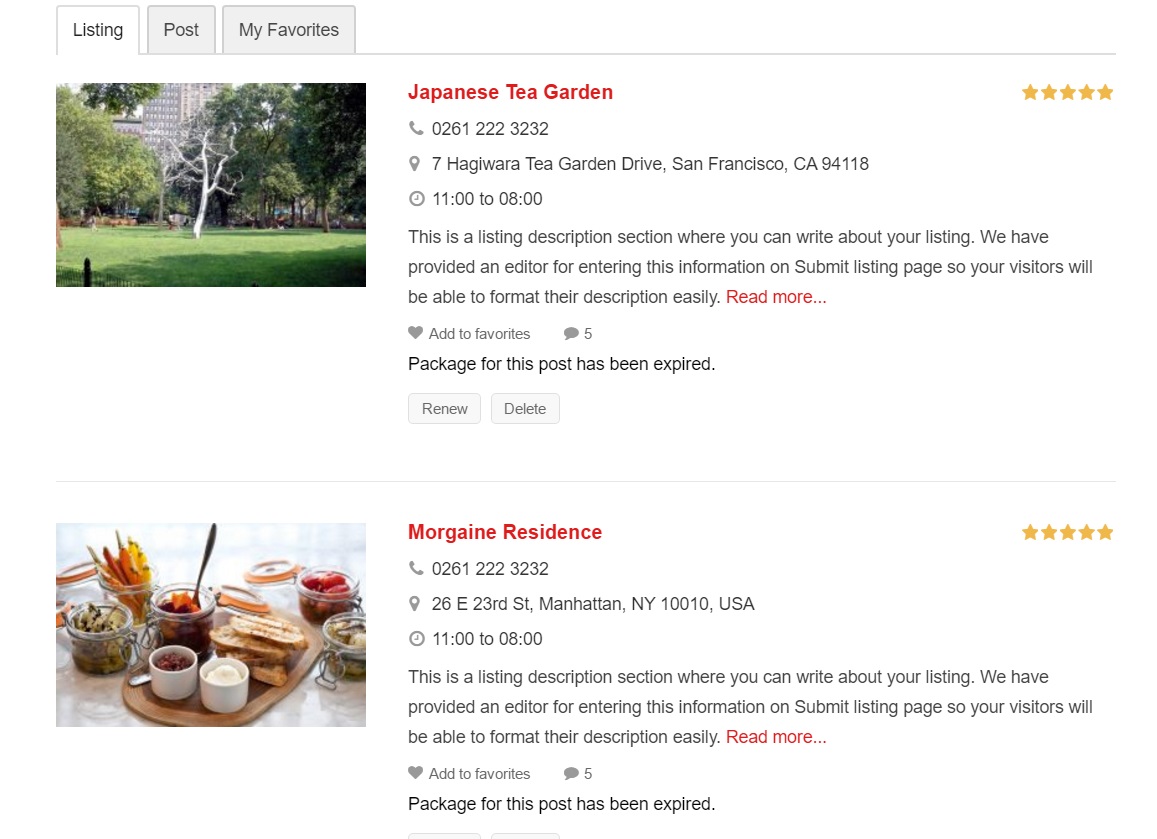Switch to the Listing tab

click(97, 30)
